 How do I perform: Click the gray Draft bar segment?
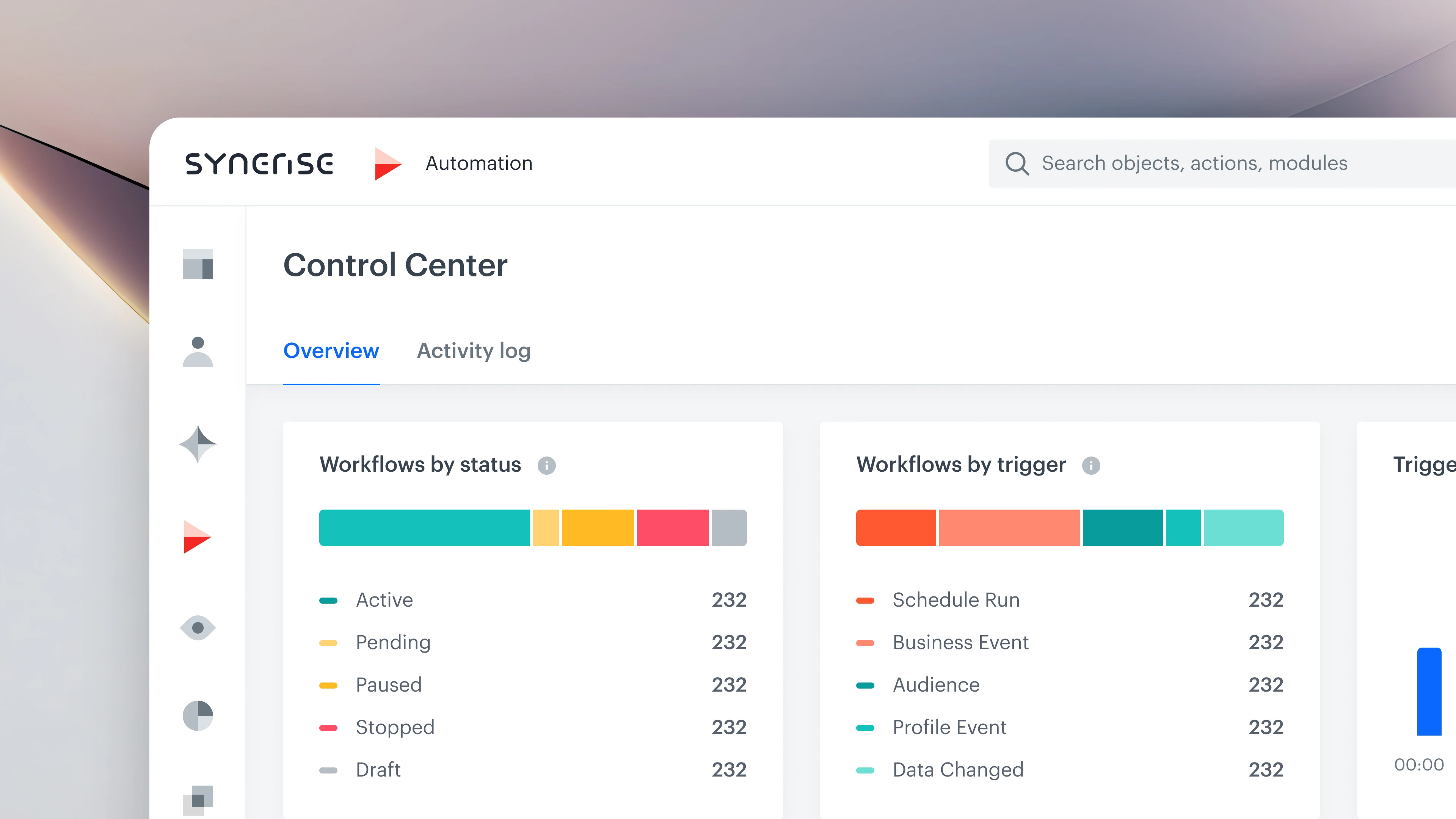point(729,528)
